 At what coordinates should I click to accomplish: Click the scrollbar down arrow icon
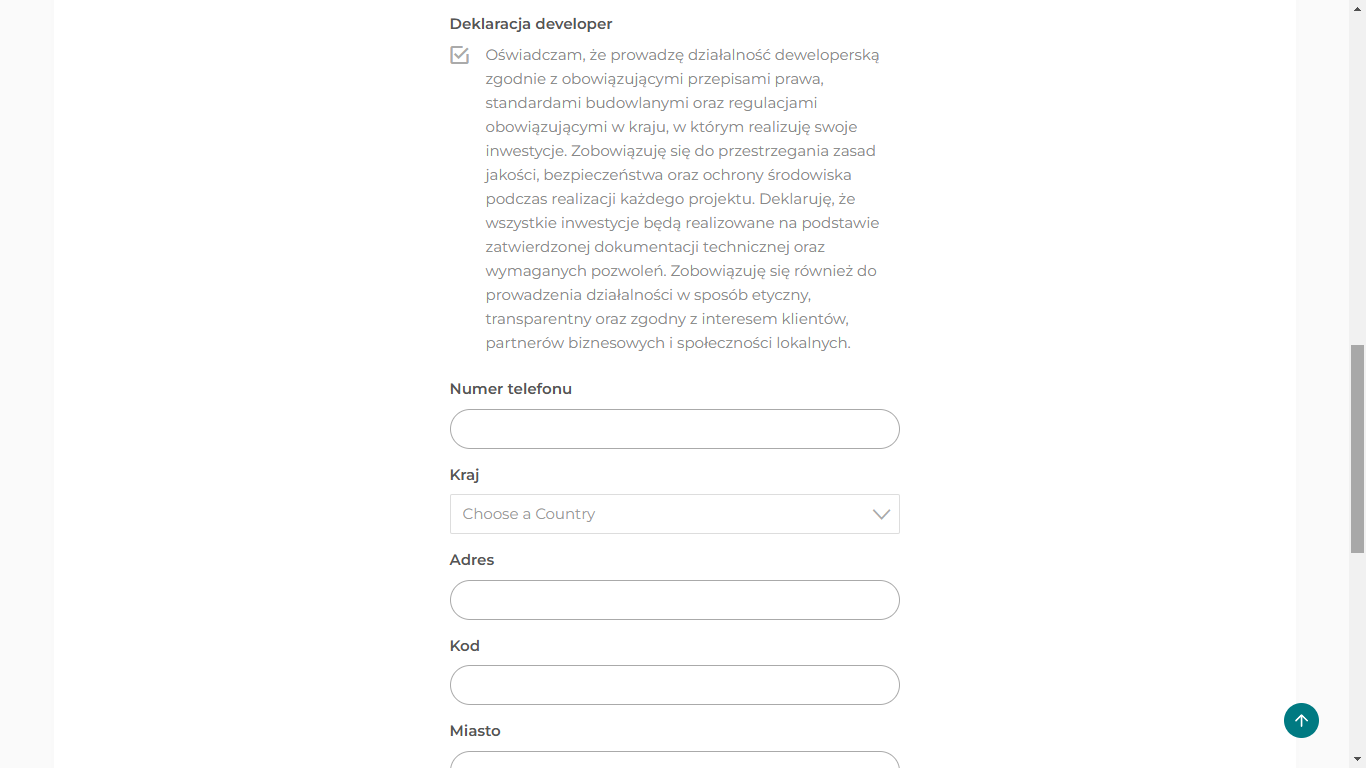point(1357,760)
